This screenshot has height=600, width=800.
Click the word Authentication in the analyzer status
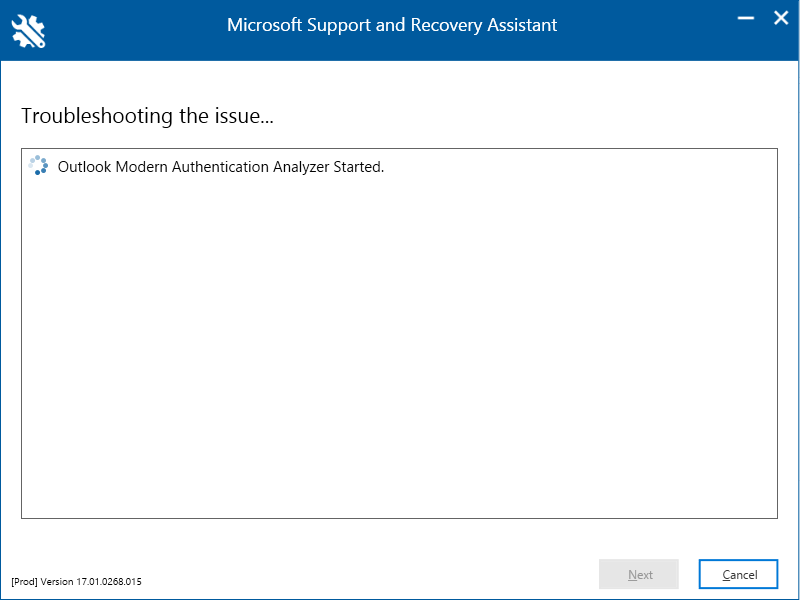(220, 167)
